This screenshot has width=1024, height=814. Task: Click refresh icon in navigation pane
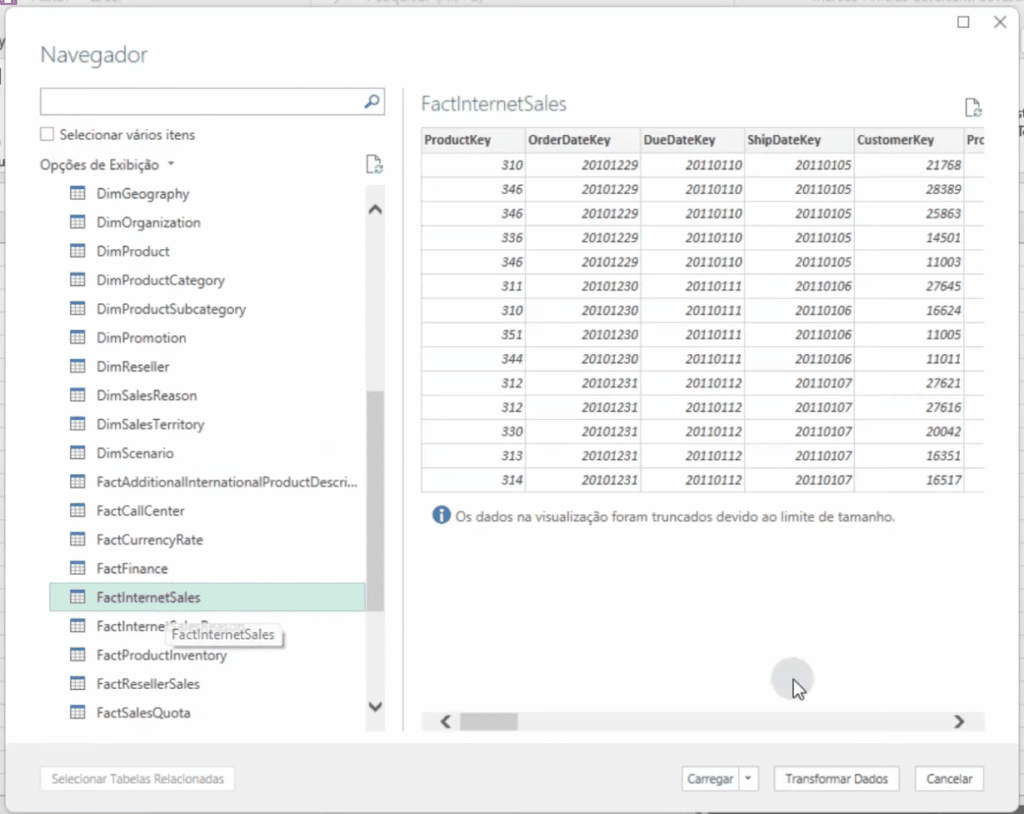point(374,165)
